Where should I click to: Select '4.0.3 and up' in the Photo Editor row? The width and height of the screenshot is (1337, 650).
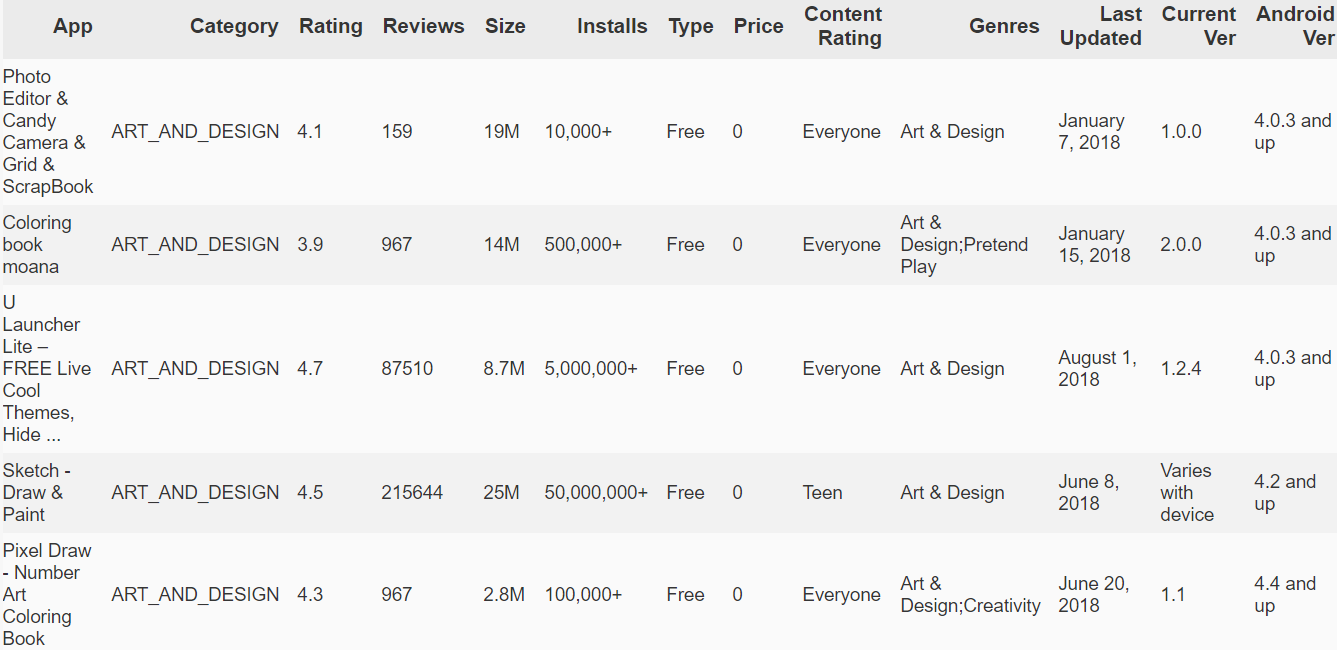1293,132
